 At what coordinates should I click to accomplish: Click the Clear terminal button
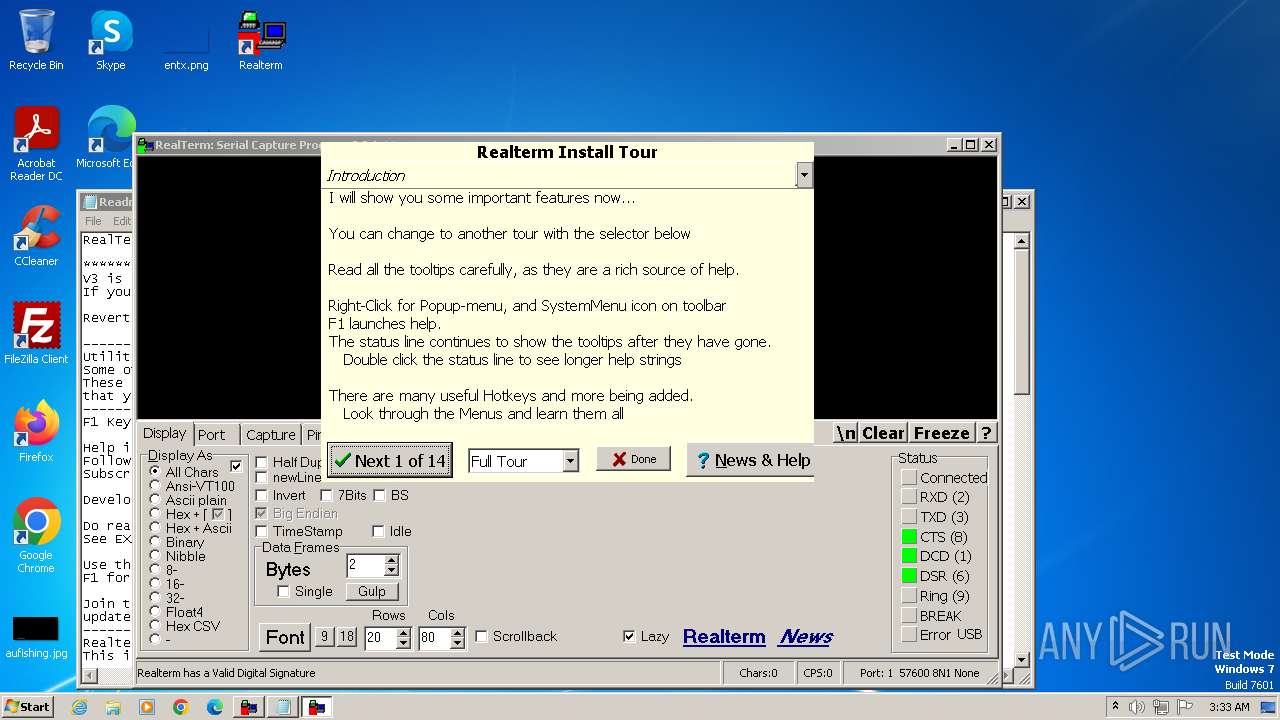[883, 433]
